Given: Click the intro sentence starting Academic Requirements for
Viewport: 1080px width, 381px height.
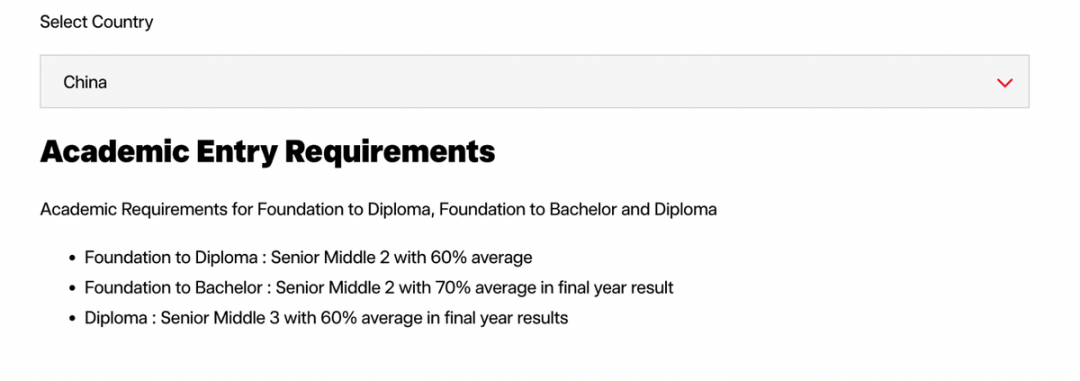Looking at the screenshot, I should (378, 209).
